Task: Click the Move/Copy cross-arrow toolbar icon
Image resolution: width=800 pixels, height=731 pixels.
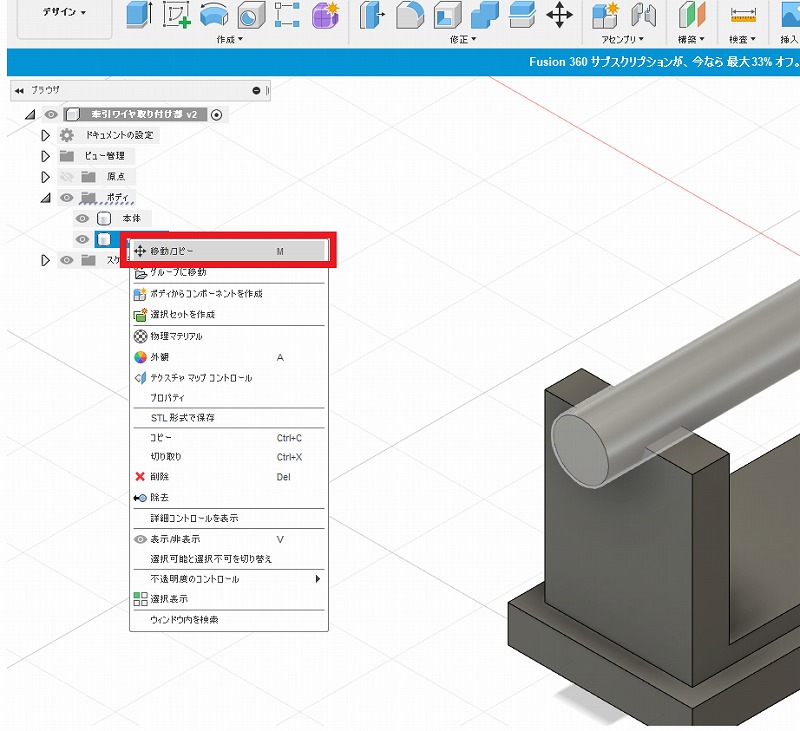Action: [x=559, y=14]
